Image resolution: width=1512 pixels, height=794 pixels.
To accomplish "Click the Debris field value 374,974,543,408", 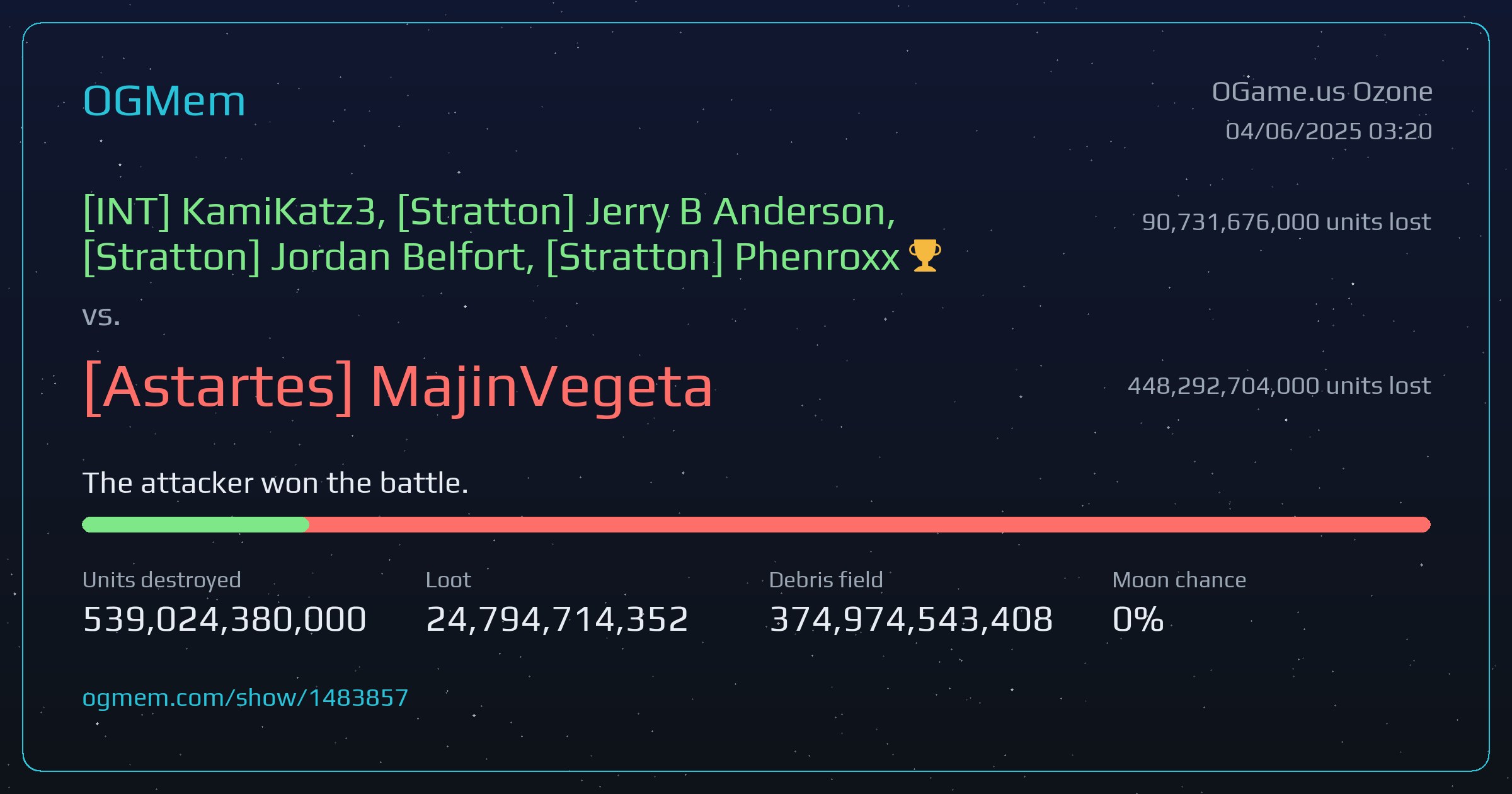I will click(911, 619).
